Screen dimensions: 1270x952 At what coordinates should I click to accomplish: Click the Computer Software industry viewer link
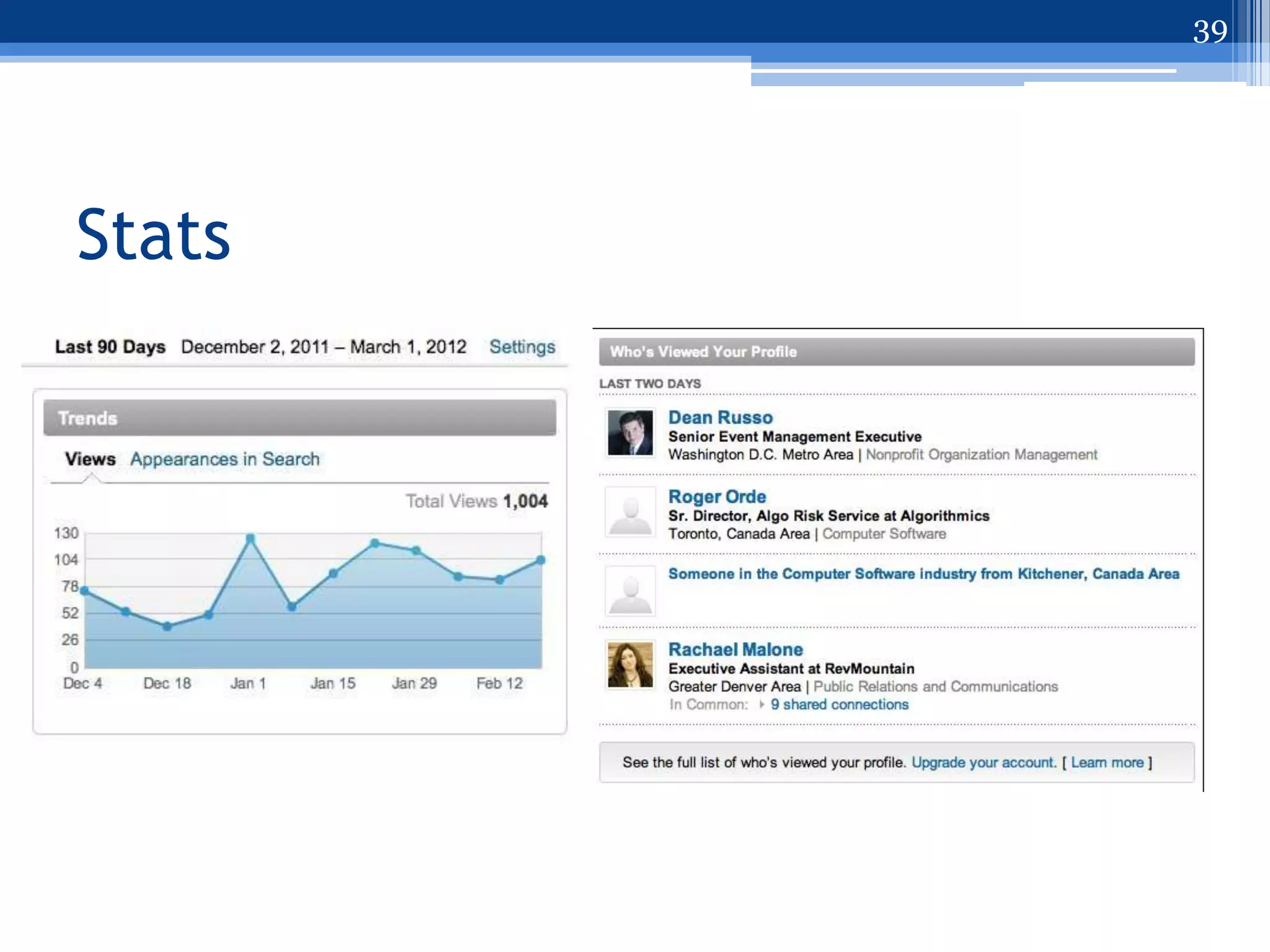923,574
